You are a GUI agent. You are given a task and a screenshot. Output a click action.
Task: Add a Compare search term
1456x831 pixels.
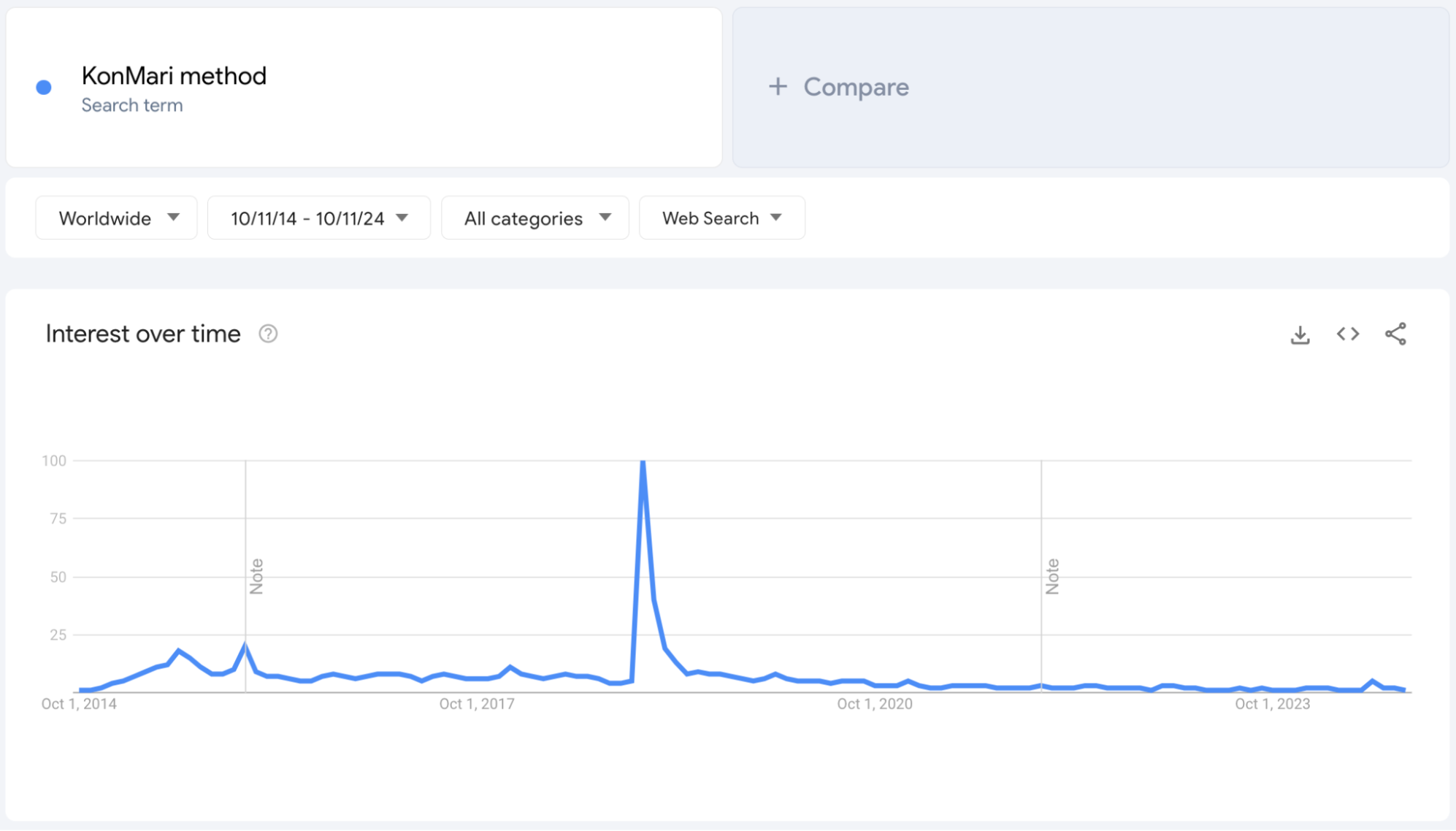click(1091, 88)
